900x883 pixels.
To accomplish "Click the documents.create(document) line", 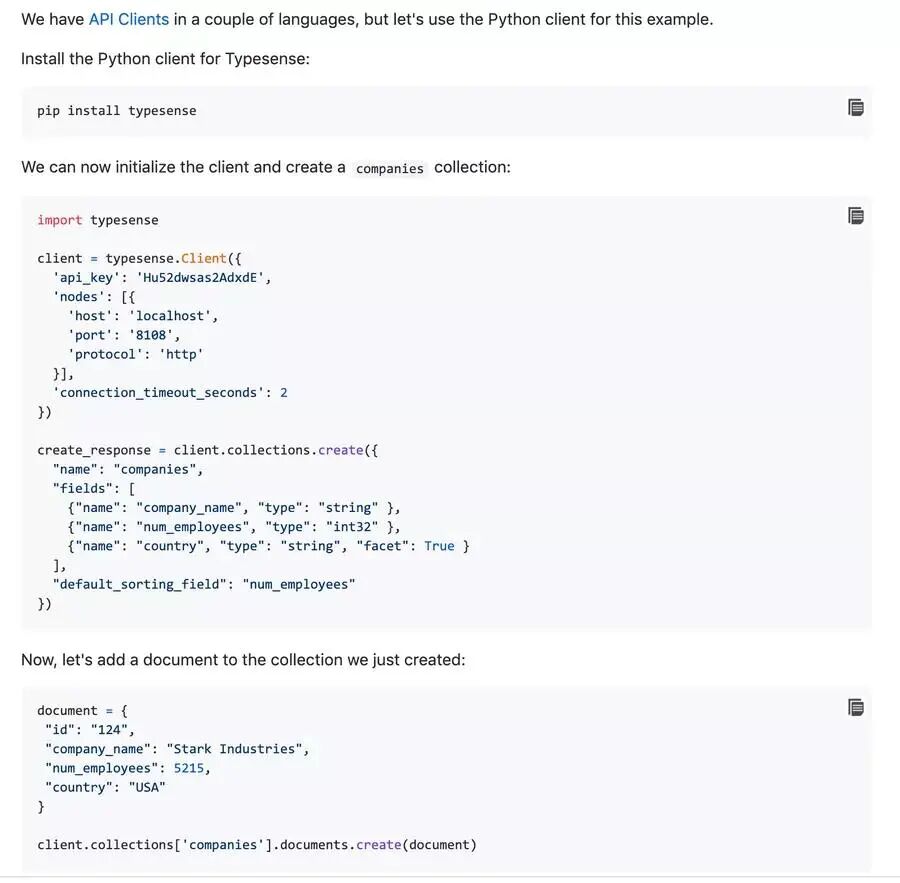I will coord(257,845).
